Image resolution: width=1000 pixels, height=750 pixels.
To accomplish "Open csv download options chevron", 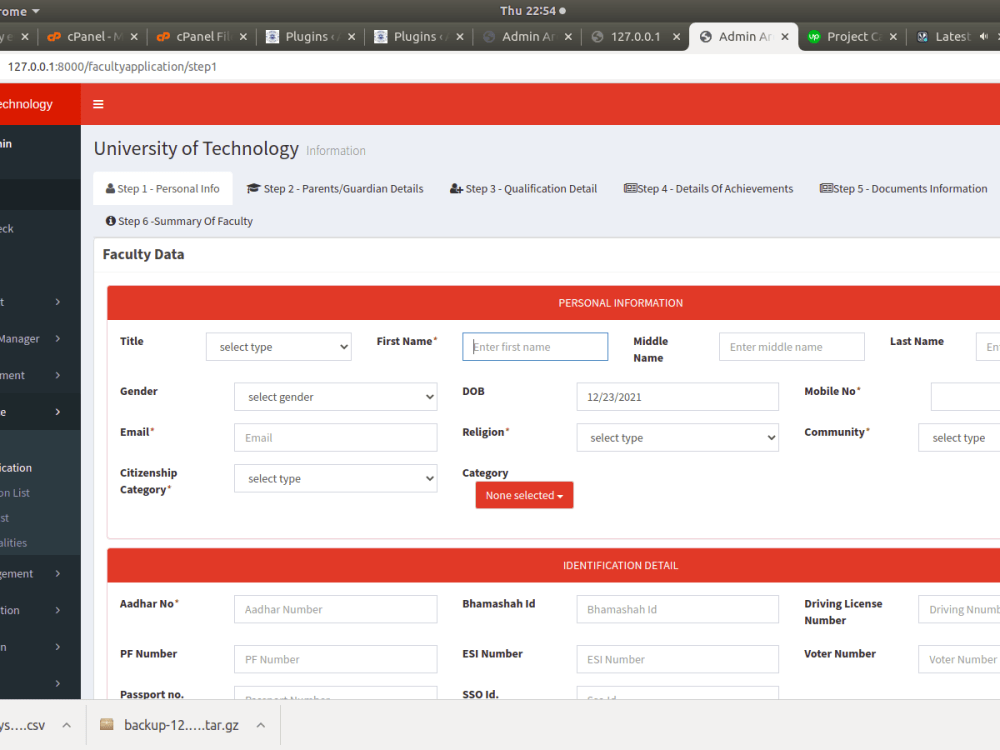I will pyautogui.click(x=66, y=725).
